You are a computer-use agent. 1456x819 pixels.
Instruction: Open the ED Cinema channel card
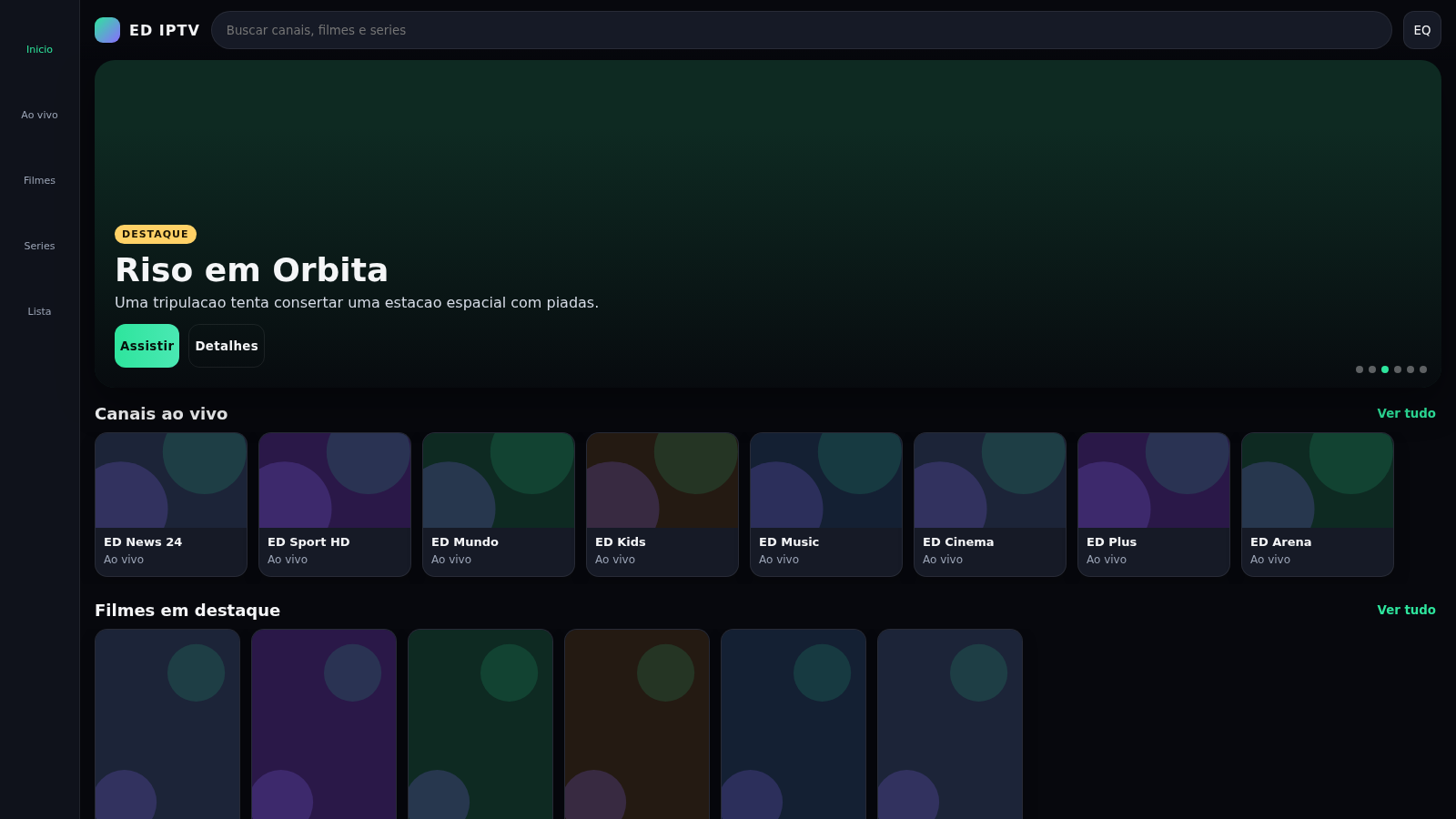click(x=990, y=504)
